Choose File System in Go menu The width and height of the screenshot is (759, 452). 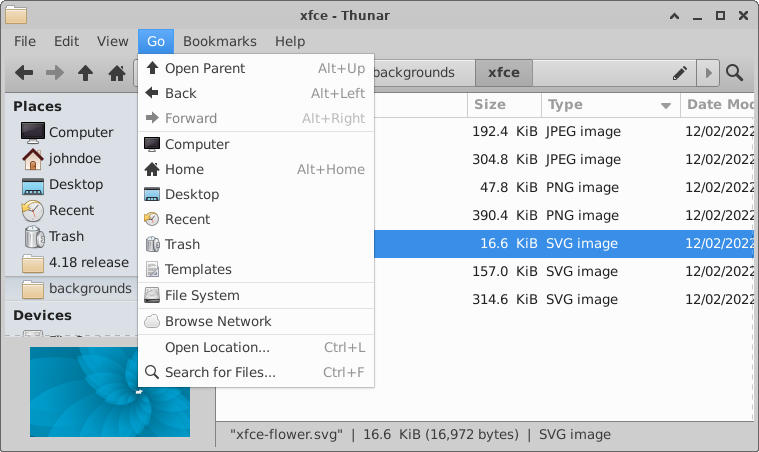(256, 295)
